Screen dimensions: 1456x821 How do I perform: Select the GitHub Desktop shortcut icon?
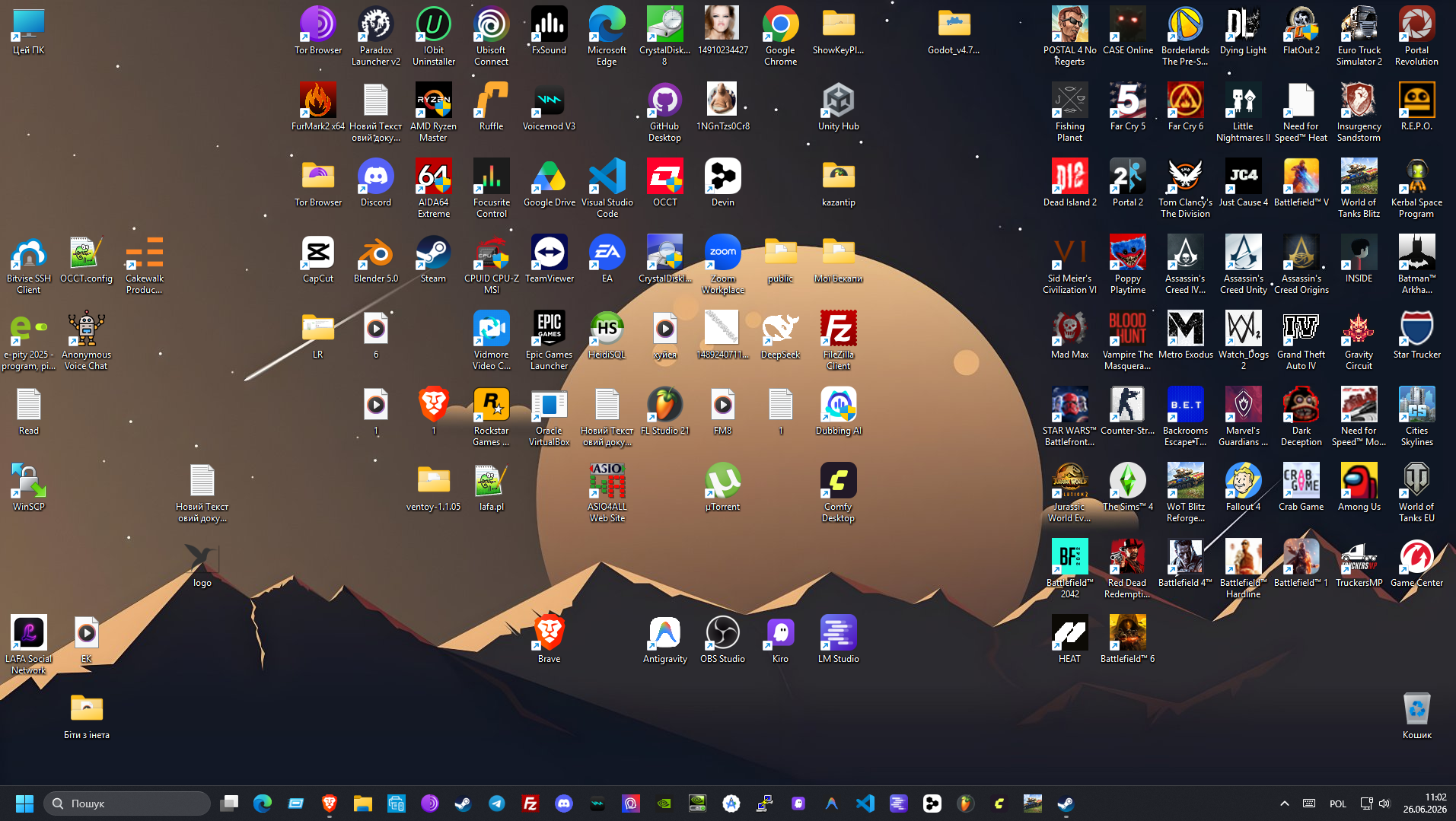tap(665, 112)
